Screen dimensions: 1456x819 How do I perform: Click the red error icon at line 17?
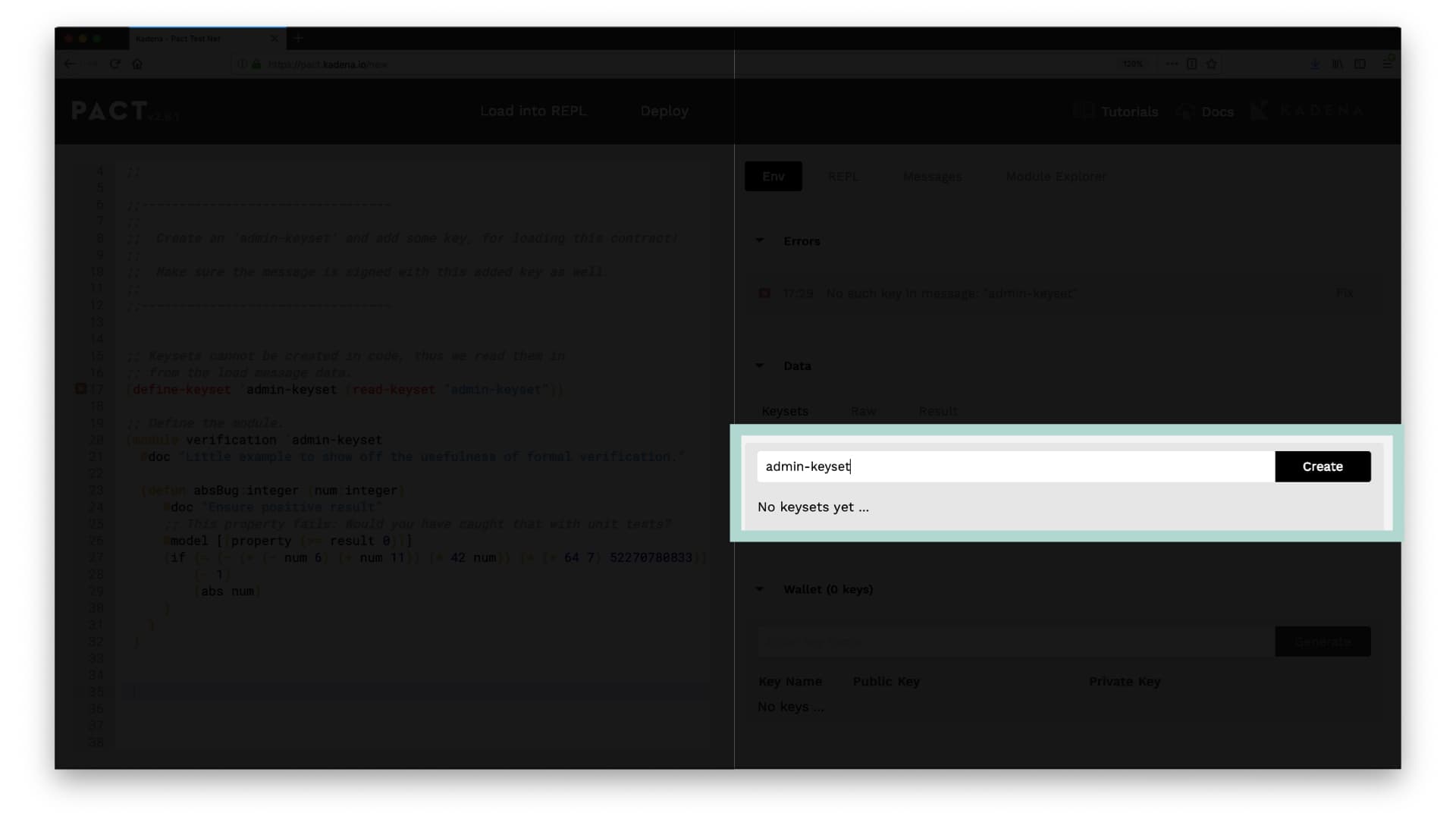click(80, 389)
